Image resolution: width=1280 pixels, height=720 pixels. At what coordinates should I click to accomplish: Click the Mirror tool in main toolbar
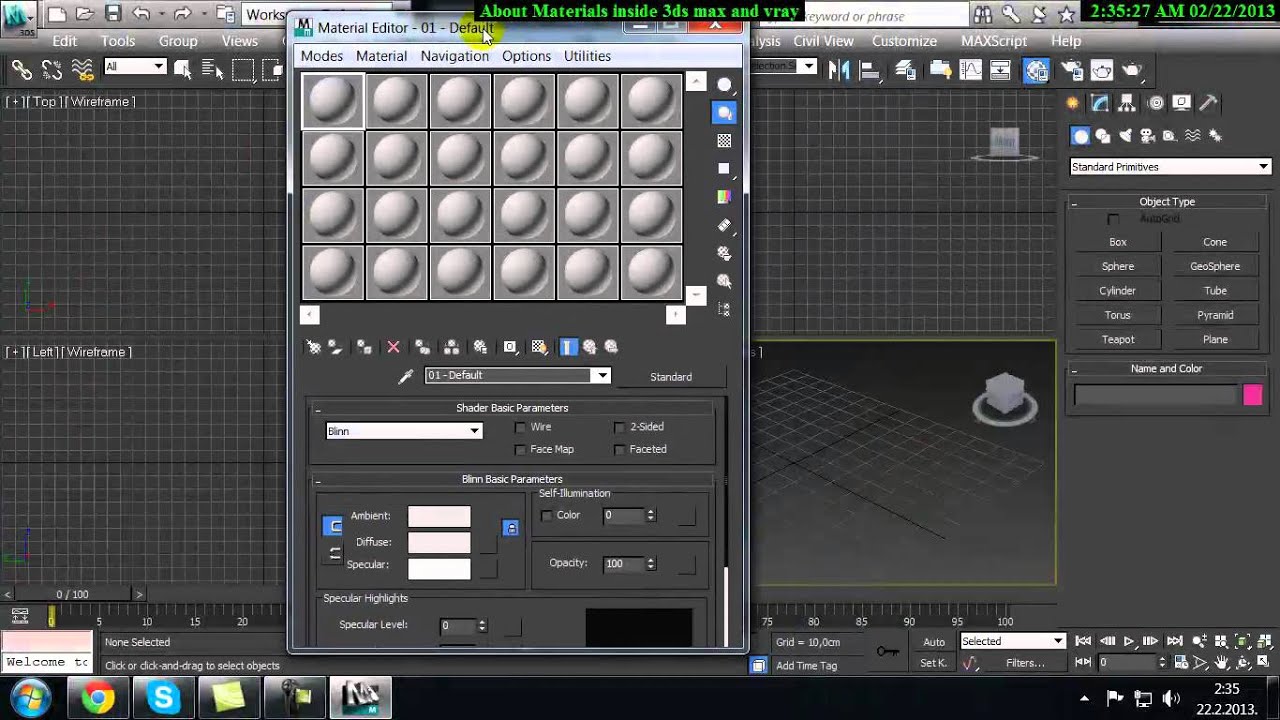pyautogui.click(x=839, y=69)
